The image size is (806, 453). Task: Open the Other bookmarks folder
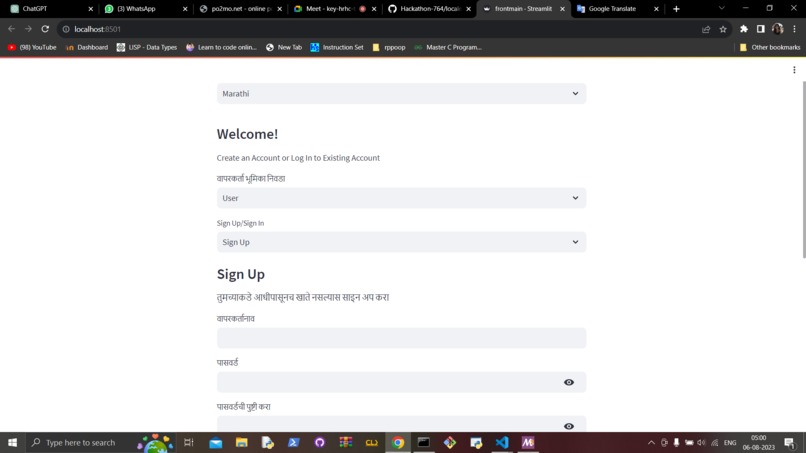point(770,47)
